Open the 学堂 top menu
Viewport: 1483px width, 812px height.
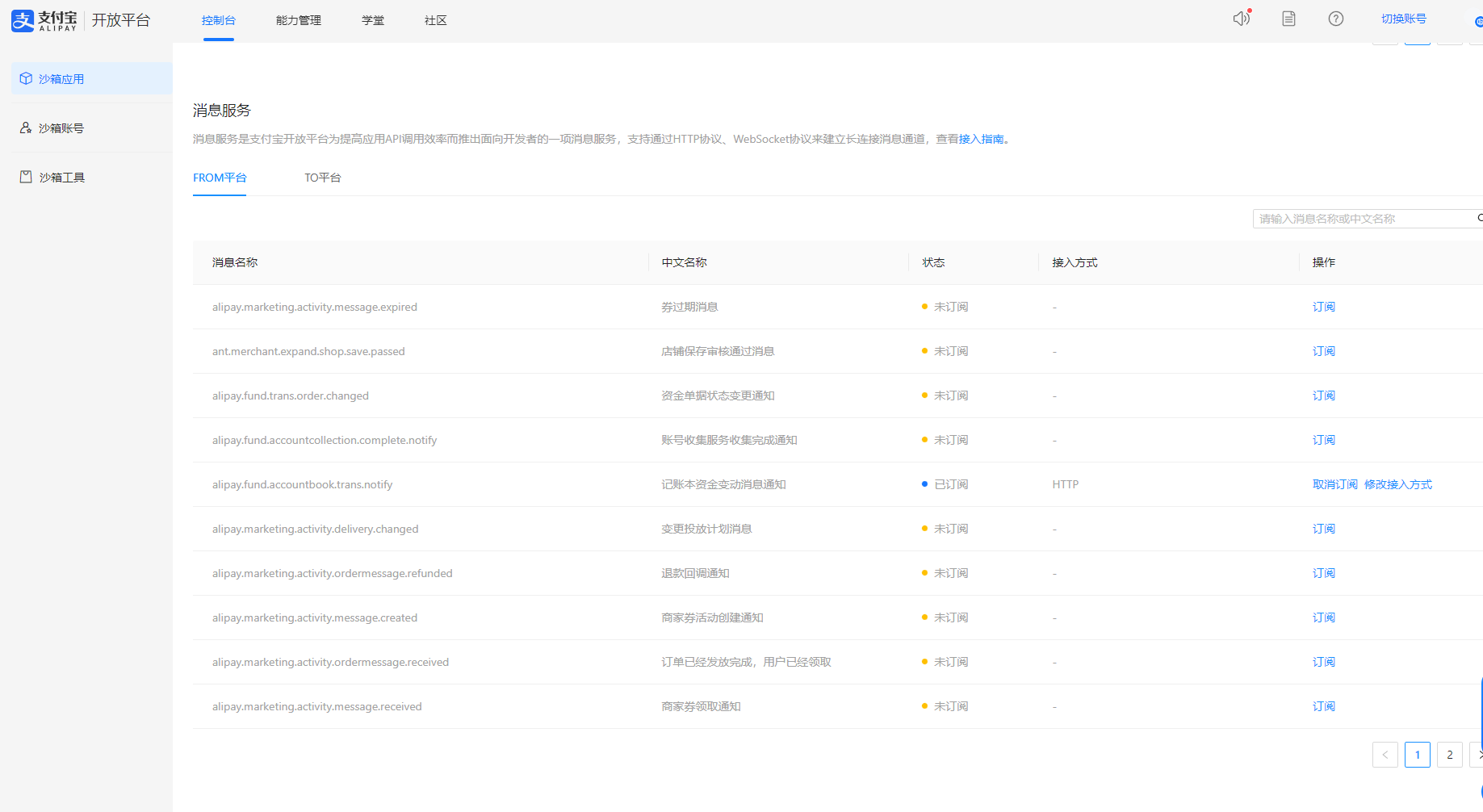click(x=373, y=20)
